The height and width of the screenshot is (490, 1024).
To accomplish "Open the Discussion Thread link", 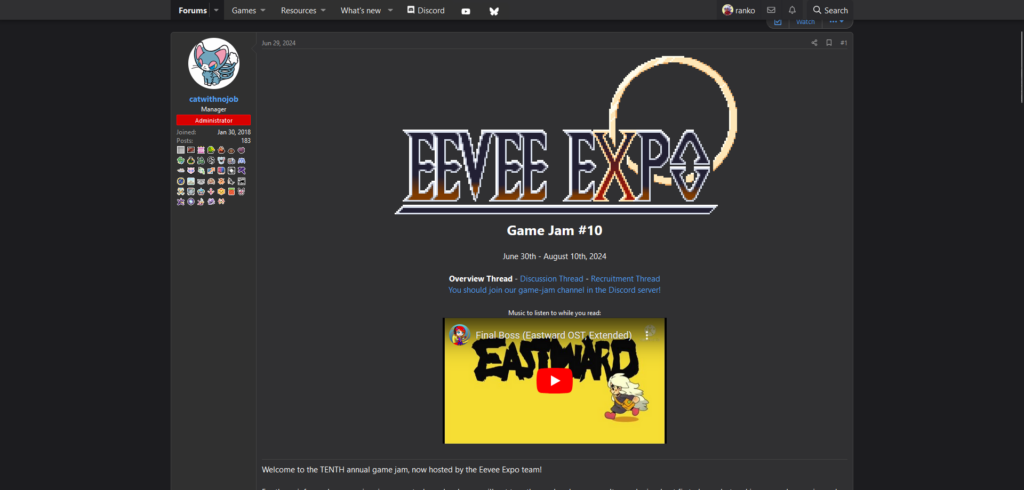I will click(552, 279).
